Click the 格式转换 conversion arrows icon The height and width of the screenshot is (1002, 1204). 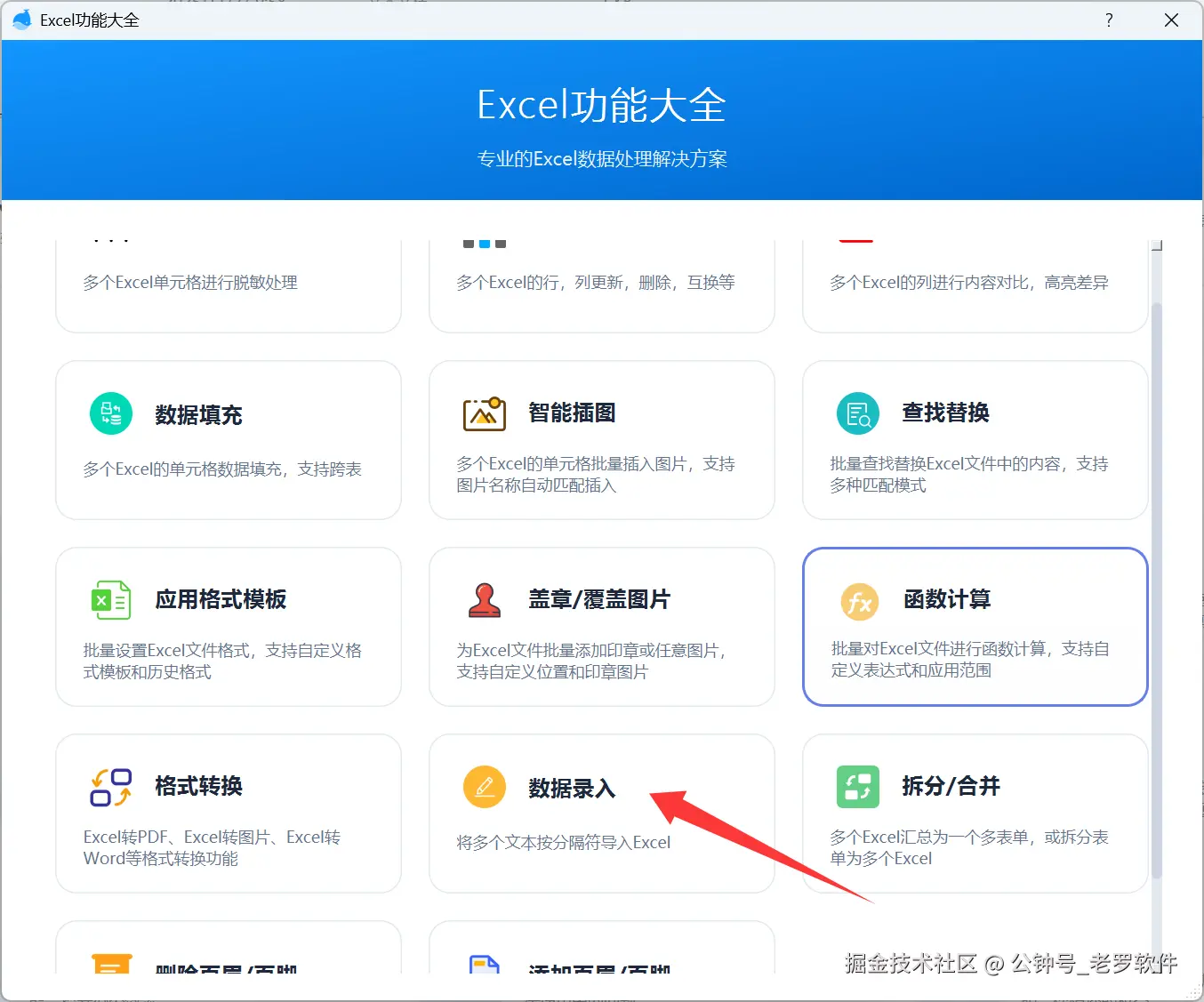(111, 787)
